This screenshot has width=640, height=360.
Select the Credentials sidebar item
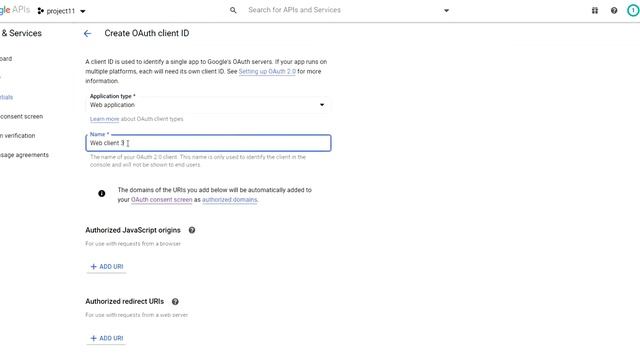point(7,97)
